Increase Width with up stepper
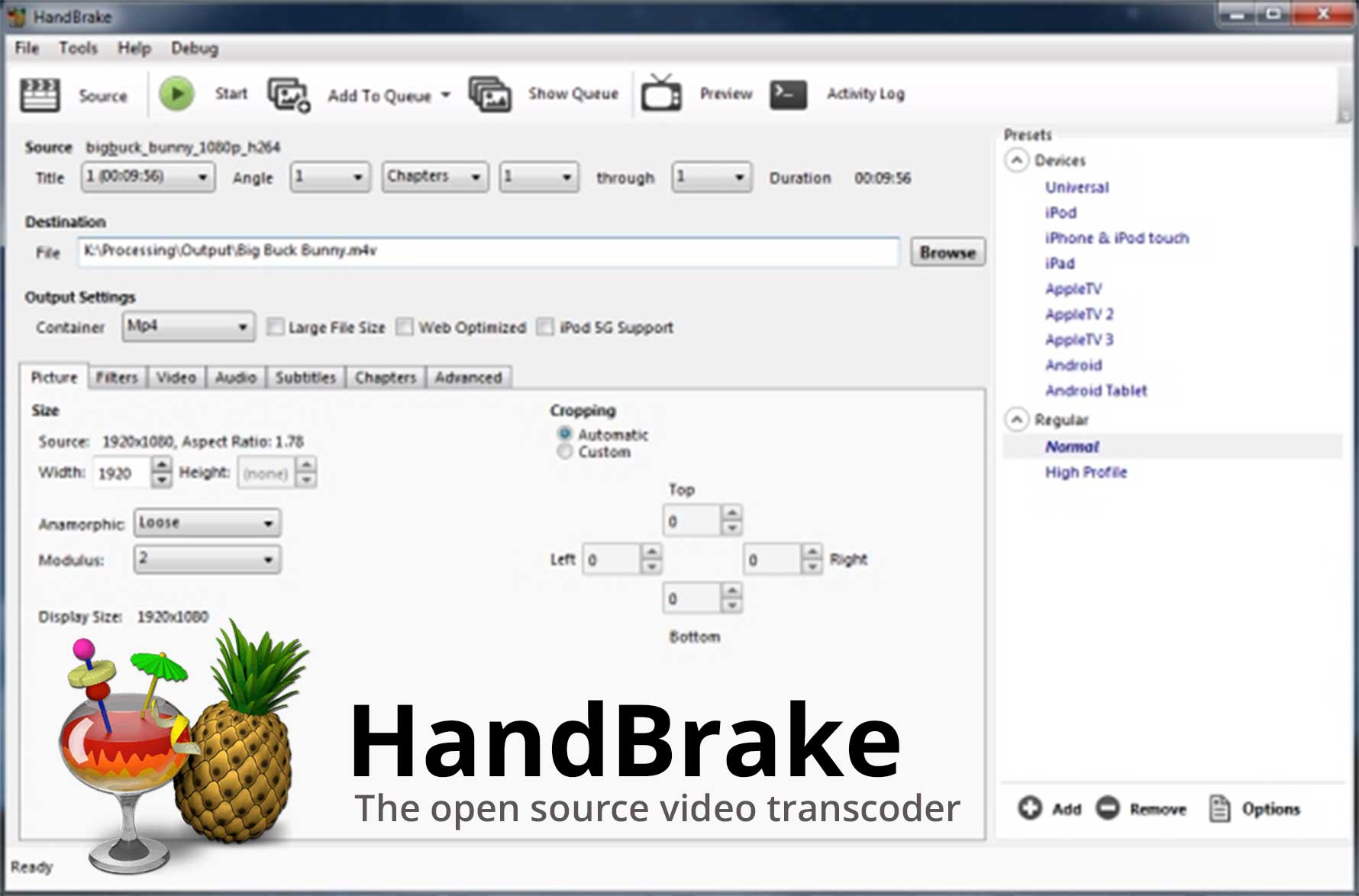This screenshot has width=1359, height=896. (x=161, y=465)
